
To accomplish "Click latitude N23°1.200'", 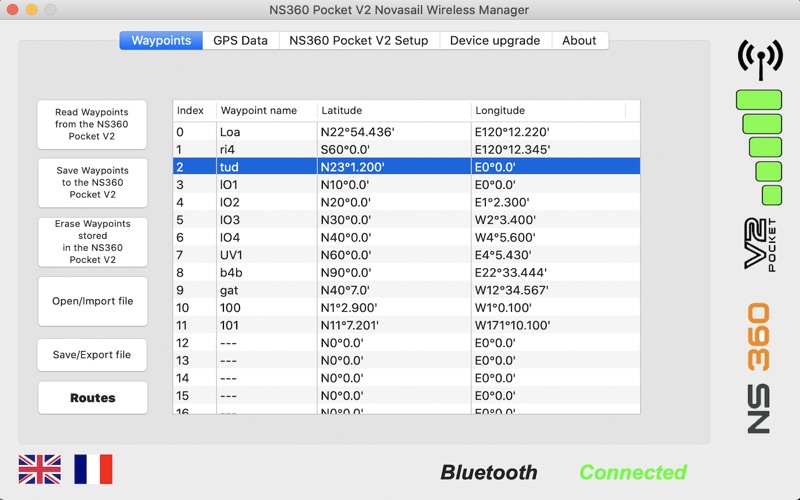I will tap(353, 167).
